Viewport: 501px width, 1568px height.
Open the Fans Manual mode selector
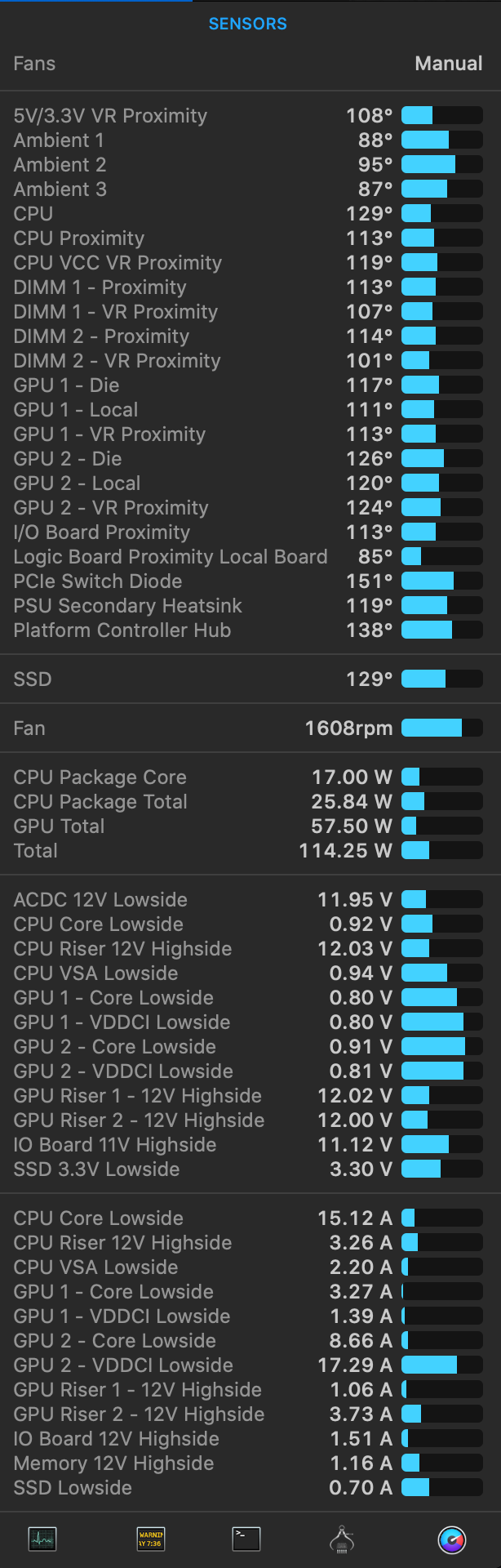[448, 64]
